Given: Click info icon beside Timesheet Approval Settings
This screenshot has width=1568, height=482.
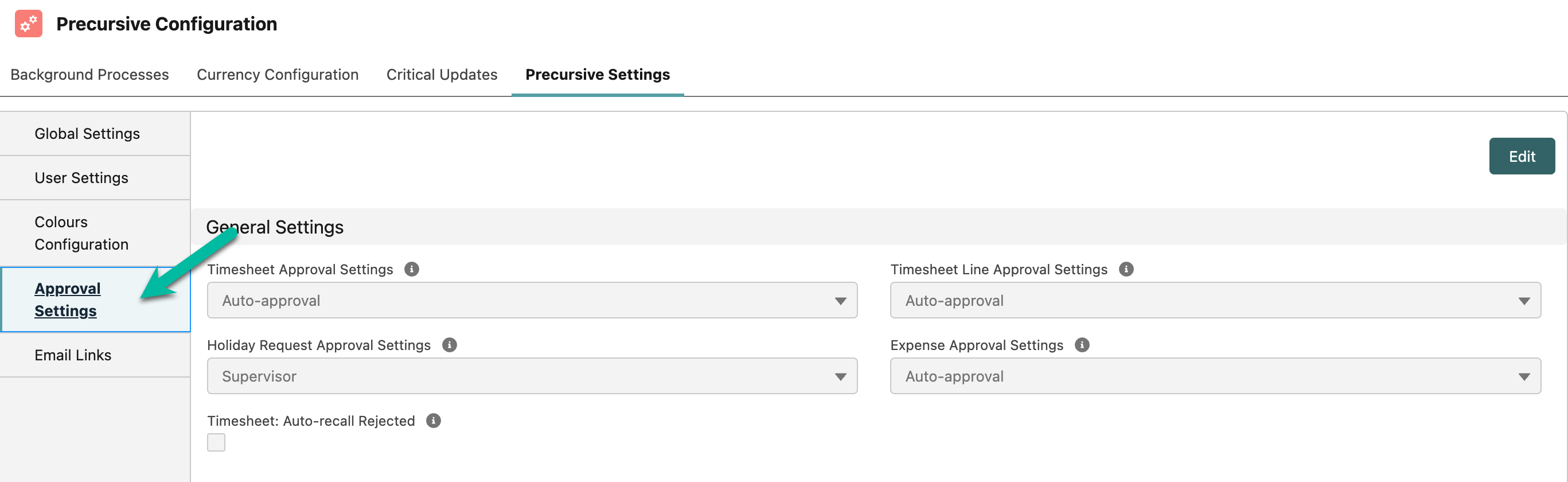Looking at the screenshot, I should (411, 269).
